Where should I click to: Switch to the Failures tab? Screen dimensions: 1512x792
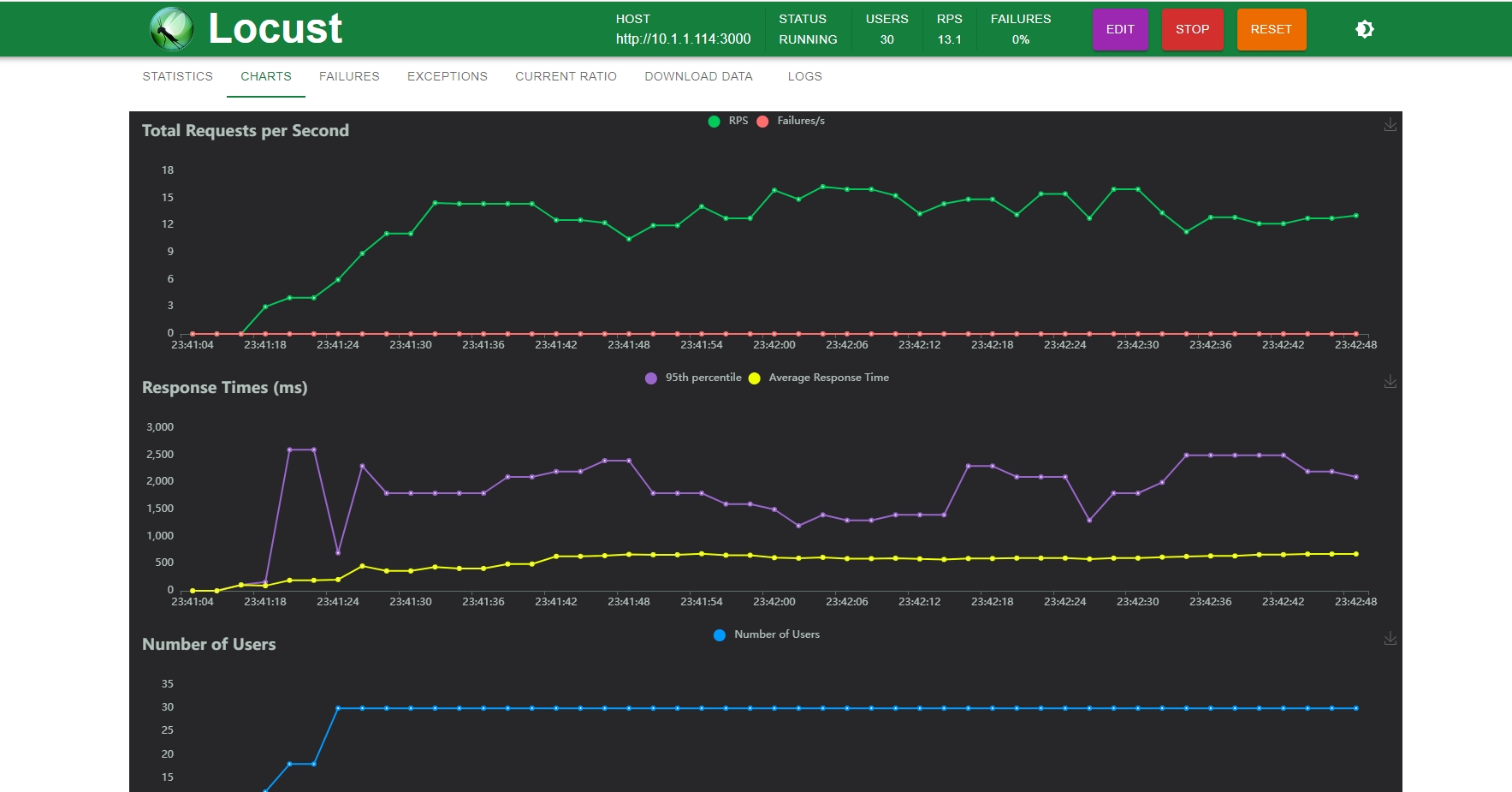tap(349, 76)
